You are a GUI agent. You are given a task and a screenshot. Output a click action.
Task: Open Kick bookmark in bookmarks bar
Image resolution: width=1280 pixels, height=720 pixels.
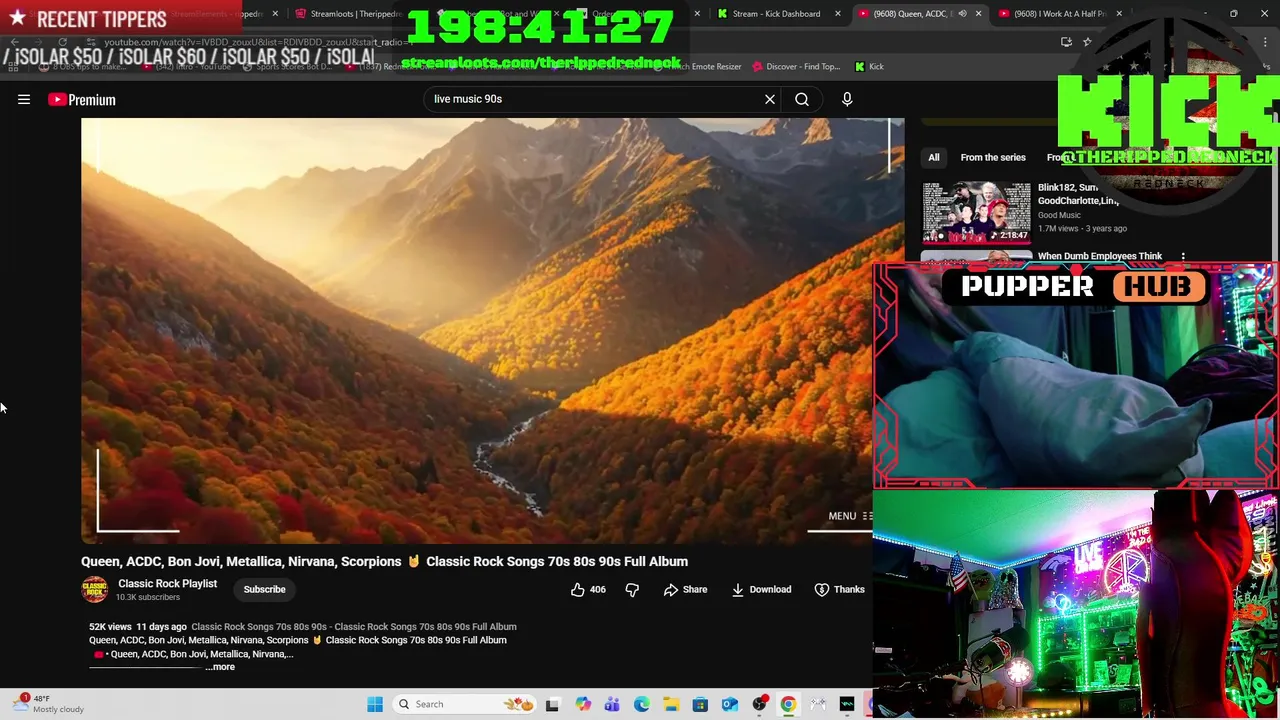coord(869,66)
